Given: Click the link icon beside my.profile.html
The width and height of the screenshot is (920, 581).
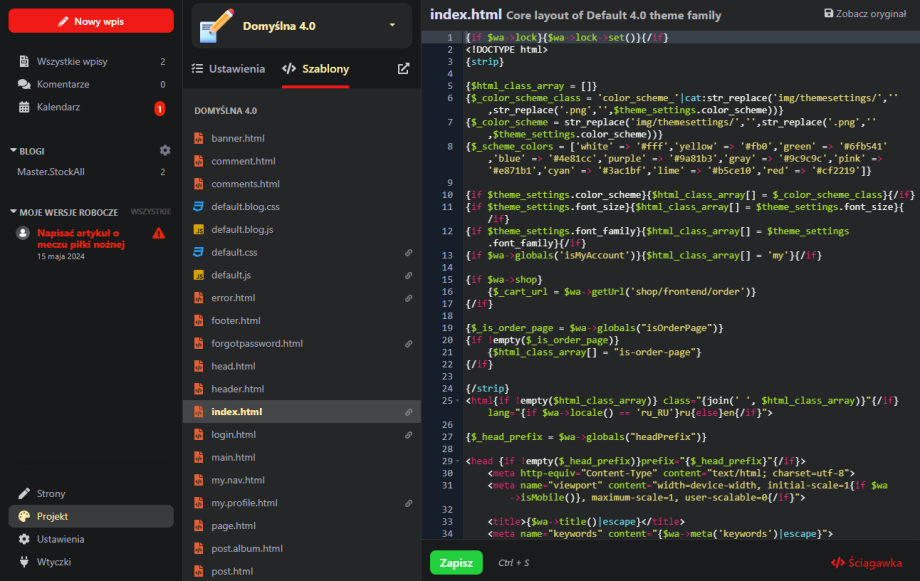Looking at the screenshot, I should coord(408,503).
